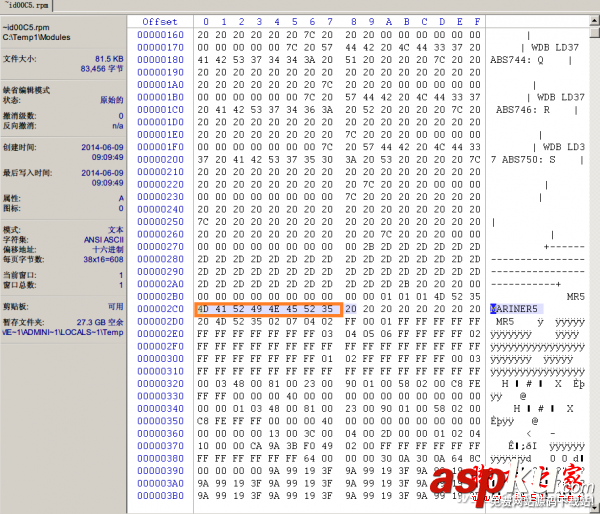600x514 pixels.
Task: Click offset row 00000320
Action: [160, 383]
